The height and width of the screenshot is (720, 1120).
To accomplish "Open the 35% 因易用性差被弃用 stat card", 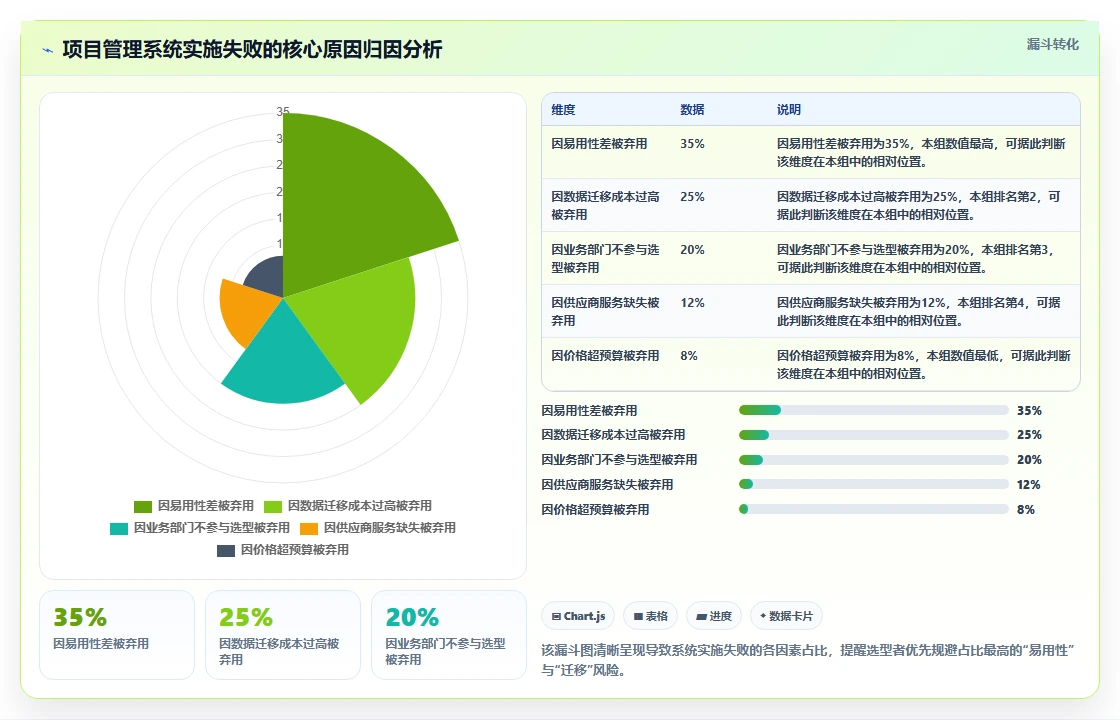I will tap(117, 635).
